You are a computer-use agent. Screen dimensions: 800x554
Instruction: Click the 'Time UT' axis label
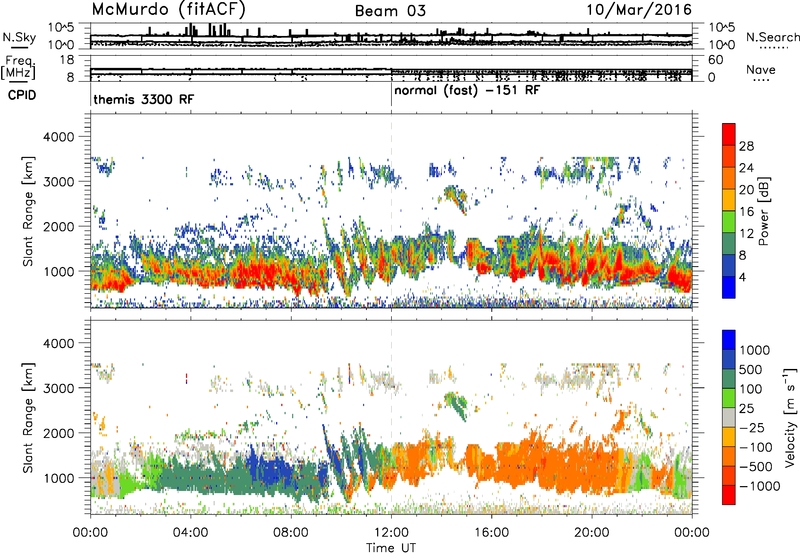tap(391, 548)
